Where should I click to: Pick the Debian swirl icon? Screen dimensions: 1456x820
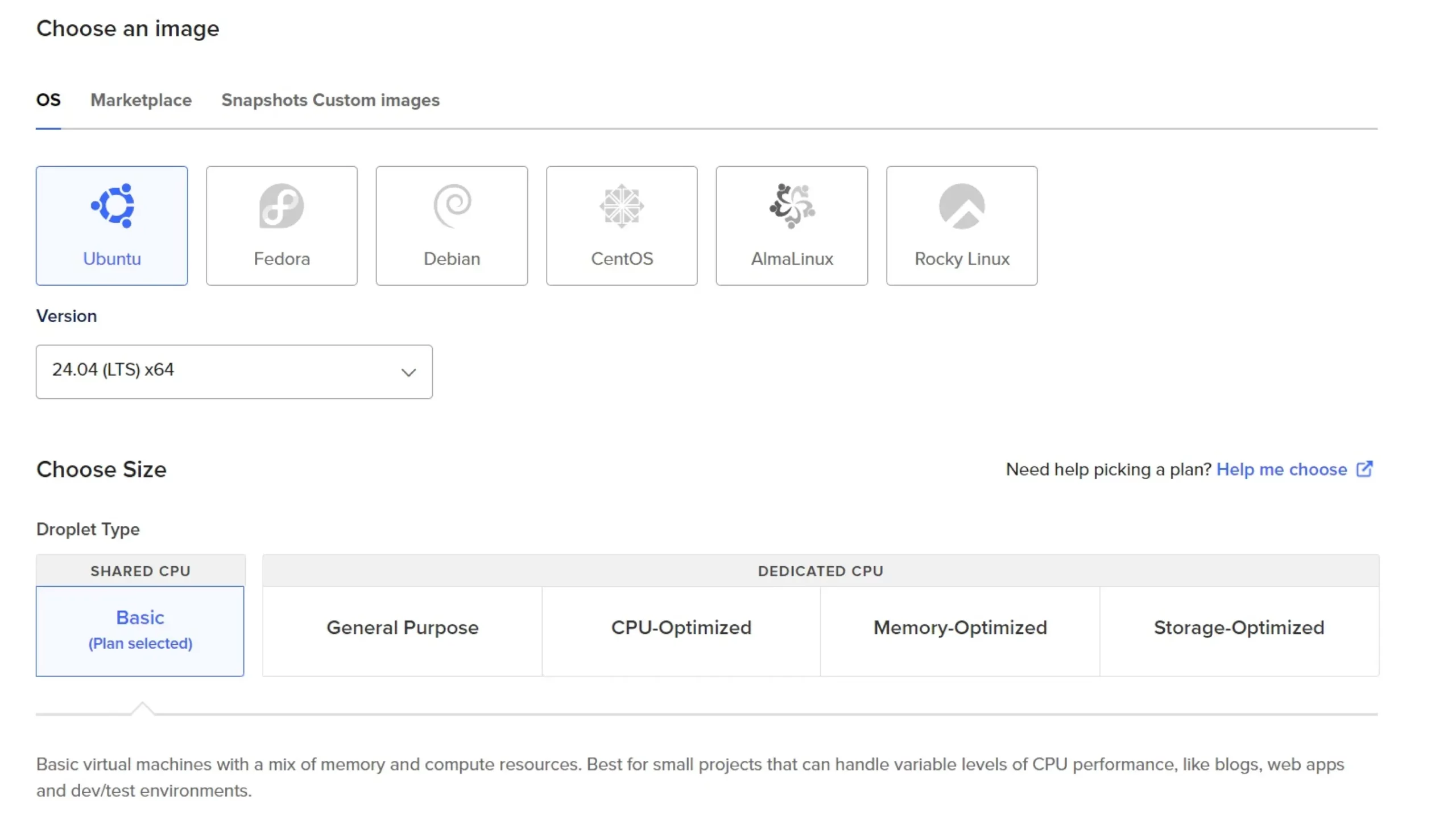pos(452,205)
